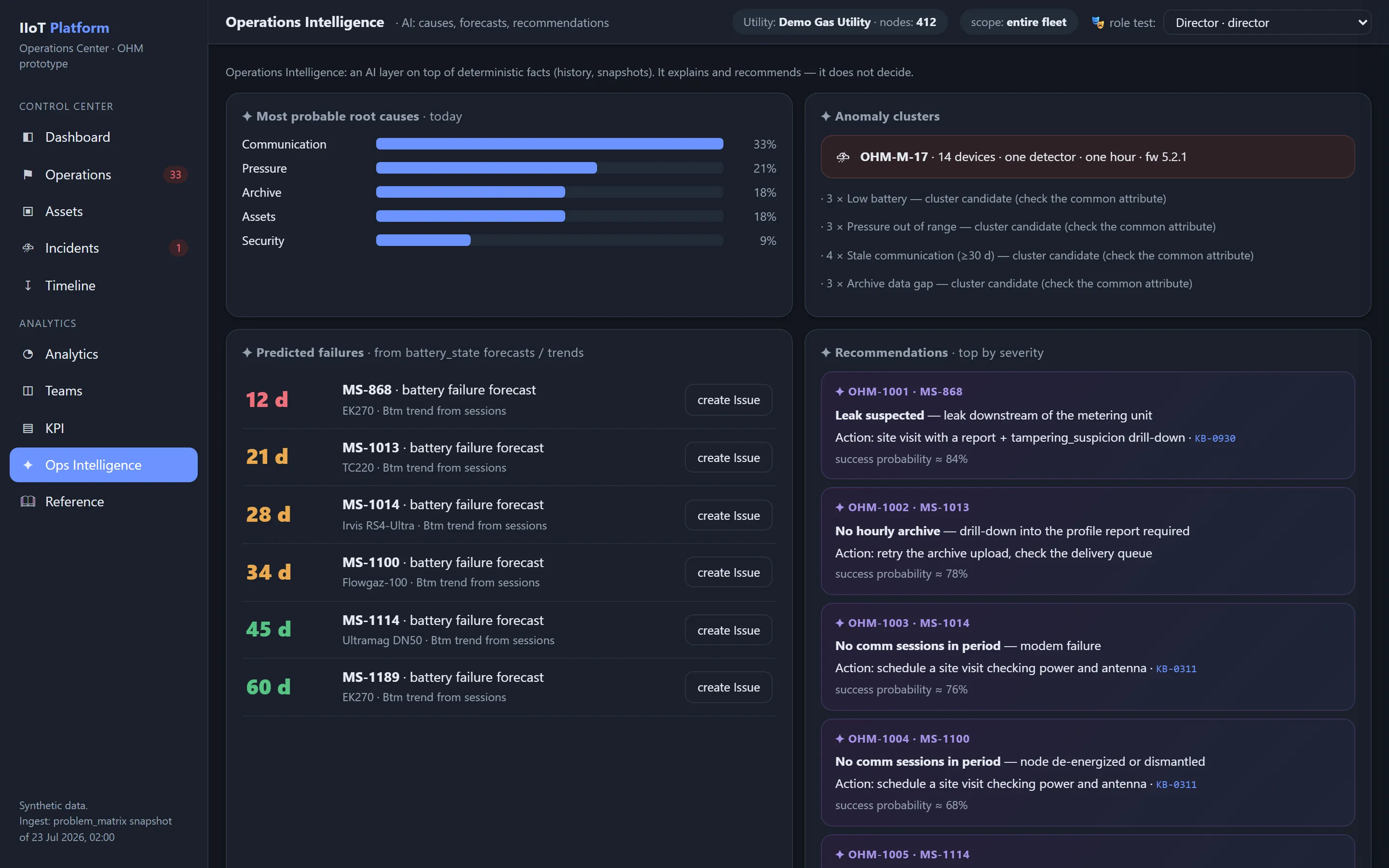Open Timeline view
1389x868 pixels.
pos(103,285)
